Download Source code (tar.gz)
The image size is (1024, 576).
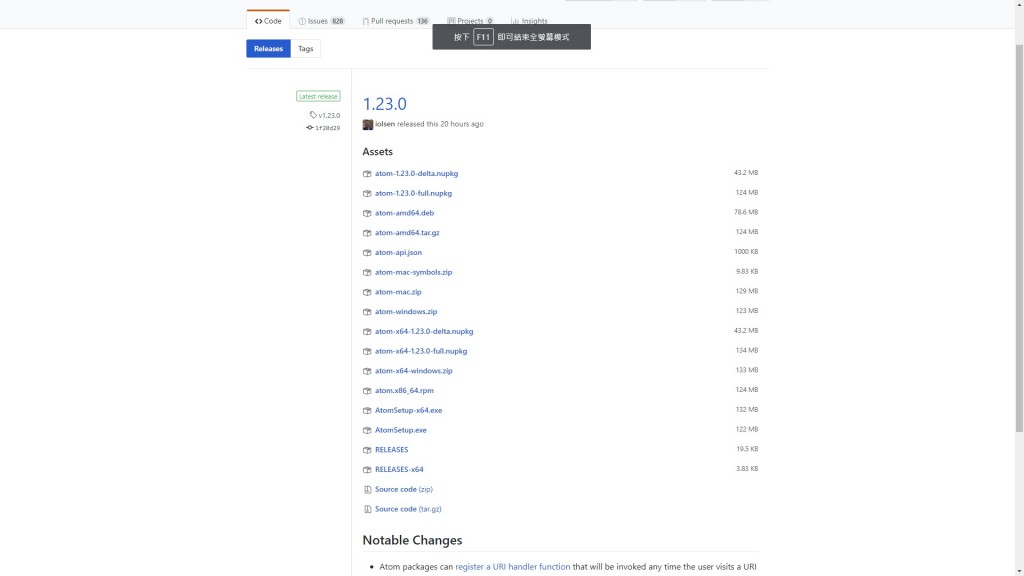(408, 509)
